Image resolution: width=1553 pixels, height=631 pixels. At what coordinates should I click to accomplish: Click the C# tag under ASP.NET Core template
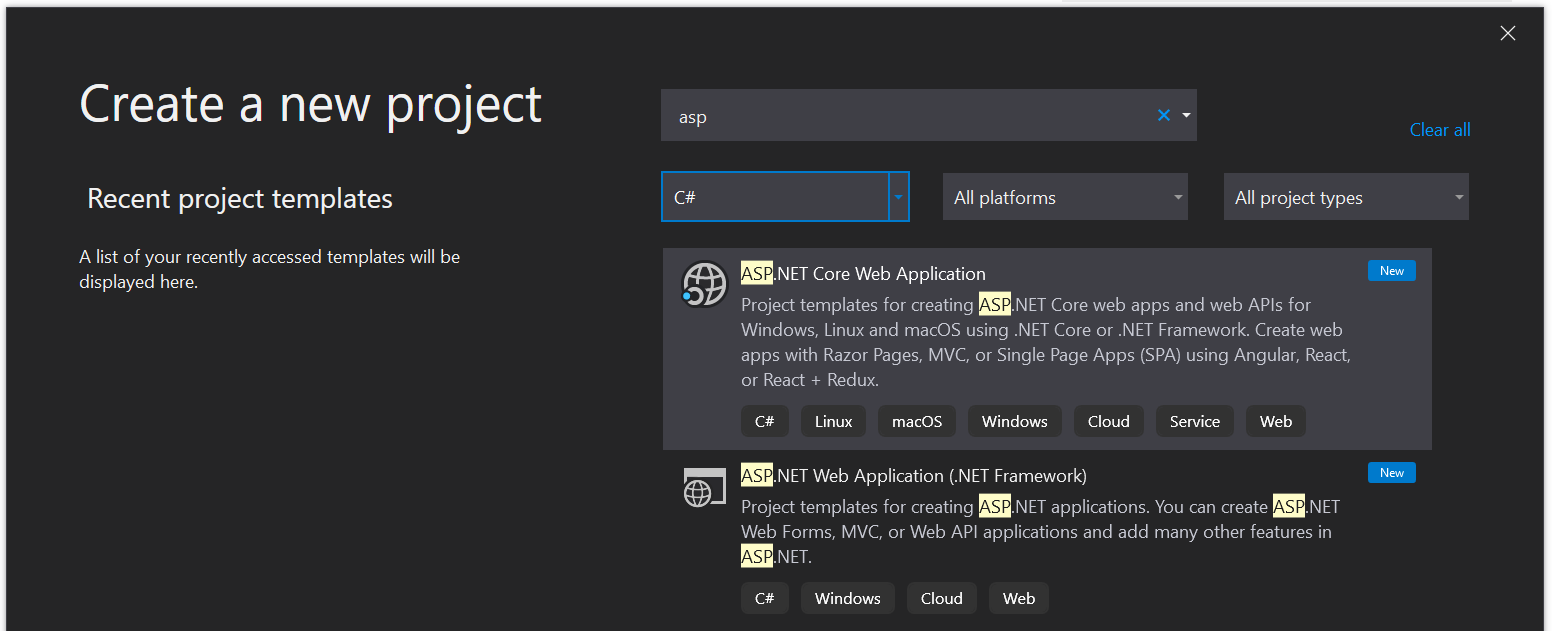765,421
